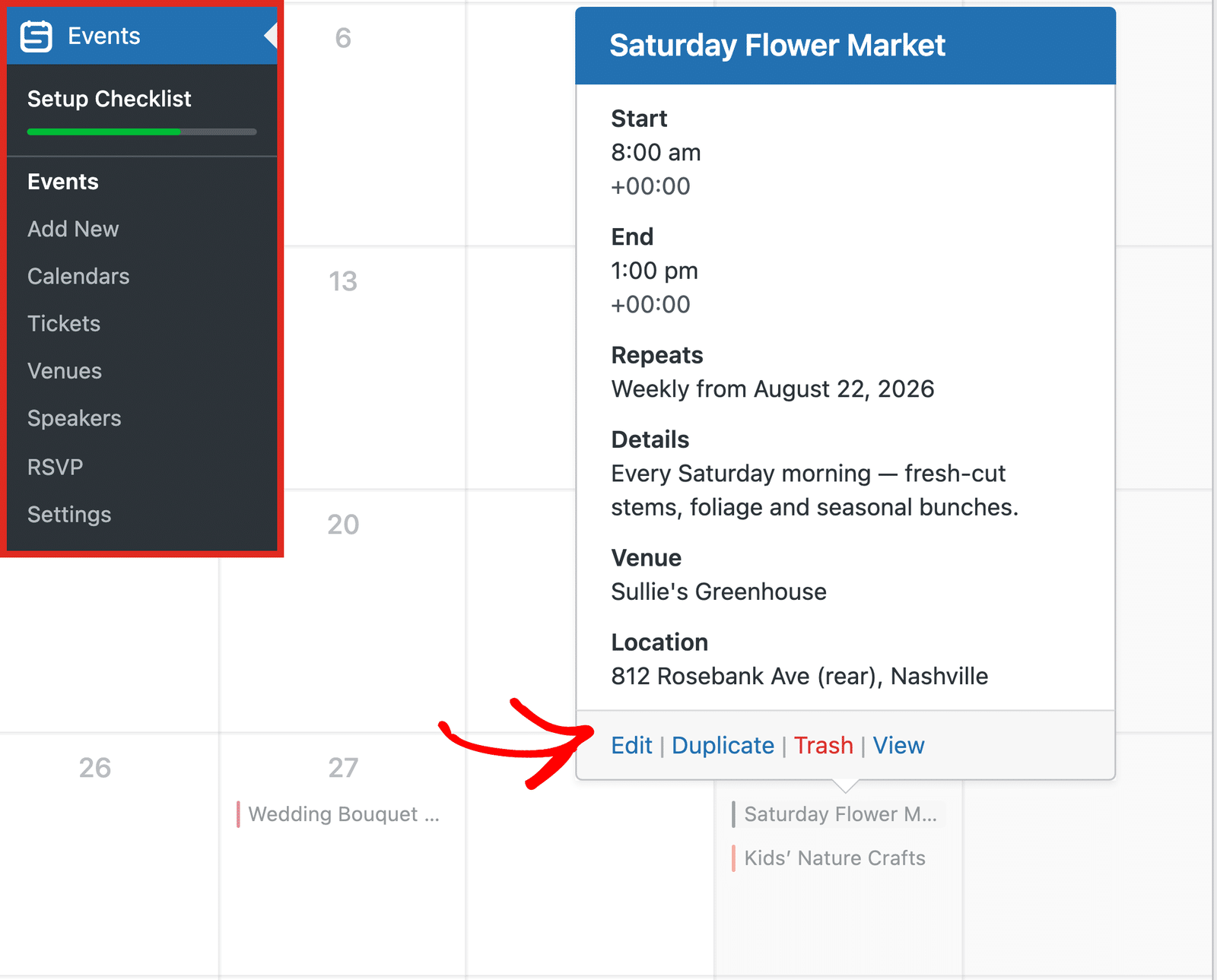Open RSVP menu item
This screenshot has width=1217, height=980.
pos(55,467)
